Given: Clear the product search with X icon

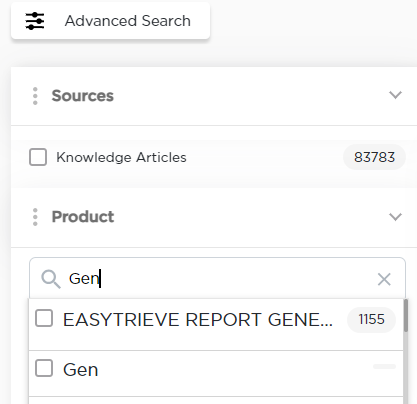Looking at the screenshot, I should 384,279.
